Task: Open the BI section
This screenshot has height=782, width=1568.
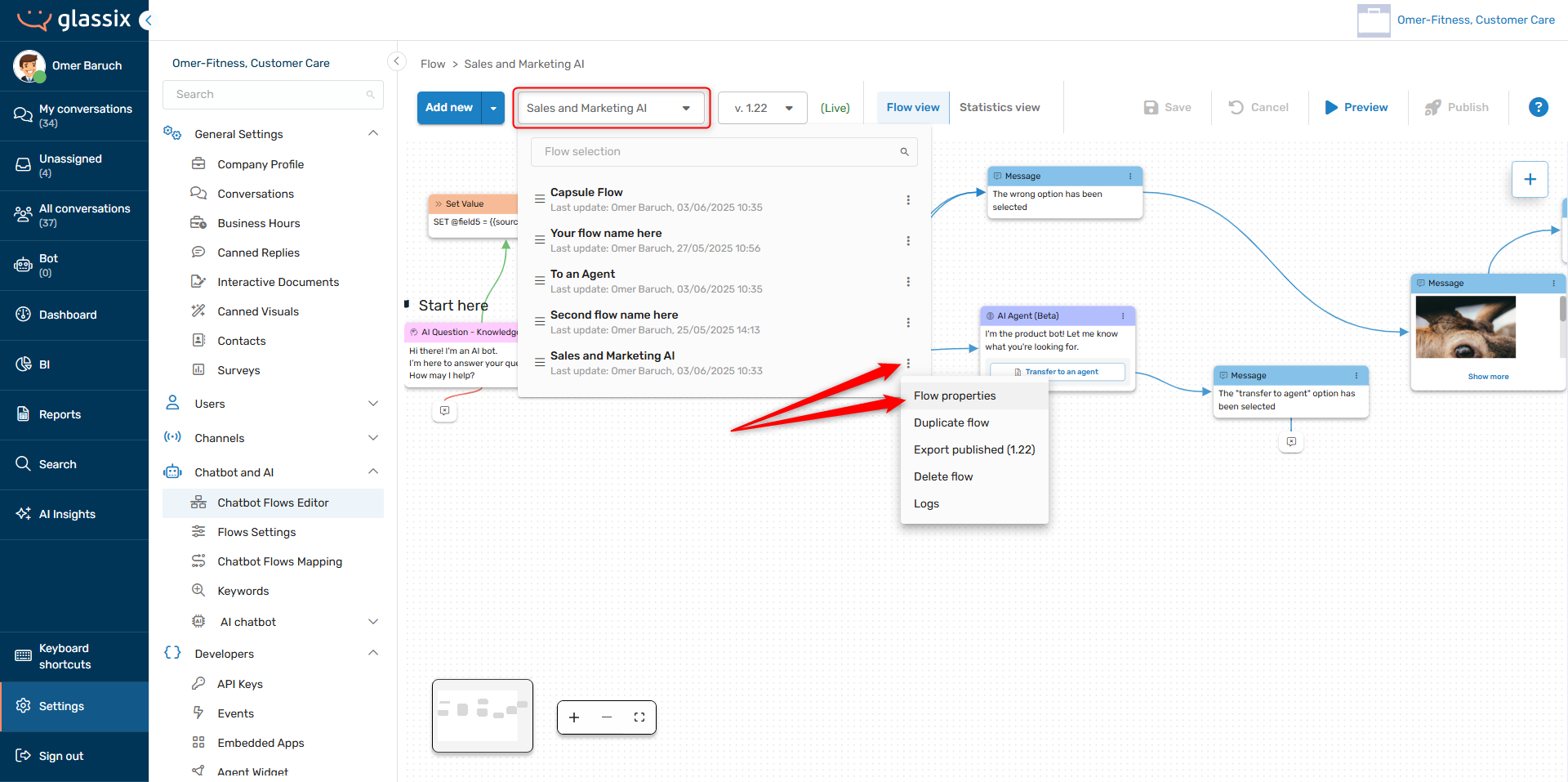Action: pos(74,364)
